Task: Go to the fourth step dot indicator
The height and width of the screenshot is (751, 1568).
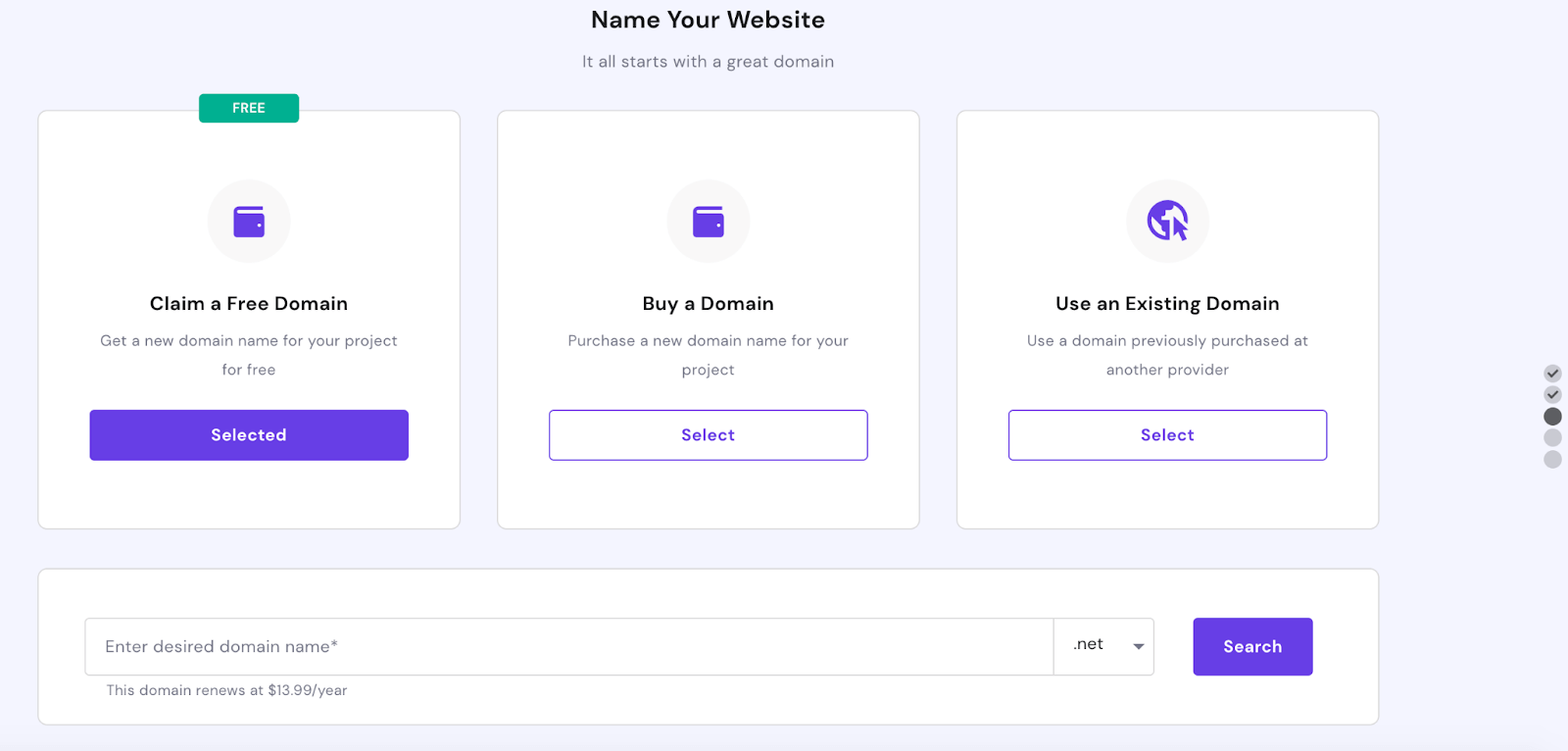Action: point(1552,438)
